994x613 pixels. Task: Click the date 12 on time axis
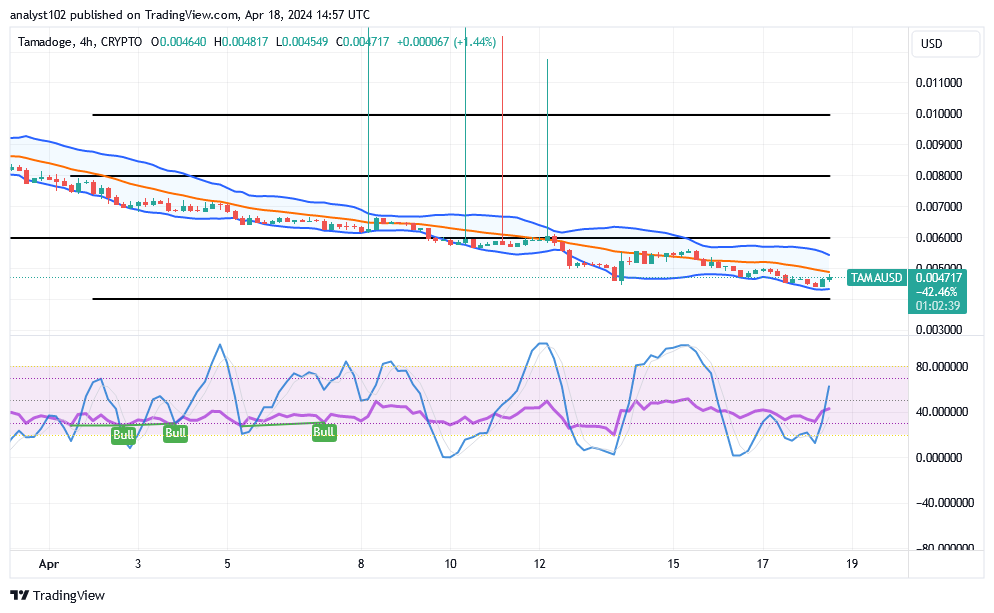(x=539, y=564)
